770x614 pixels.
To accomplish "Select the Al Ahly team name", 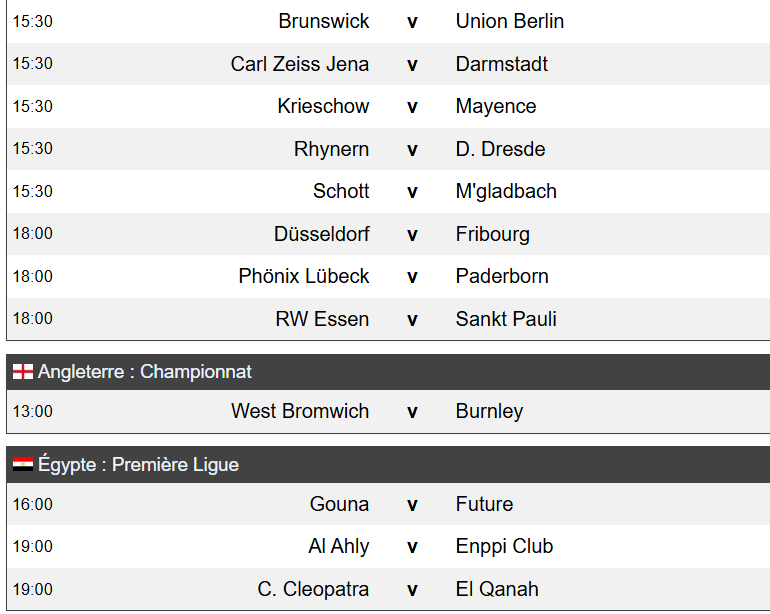I will tap(339, 547).
